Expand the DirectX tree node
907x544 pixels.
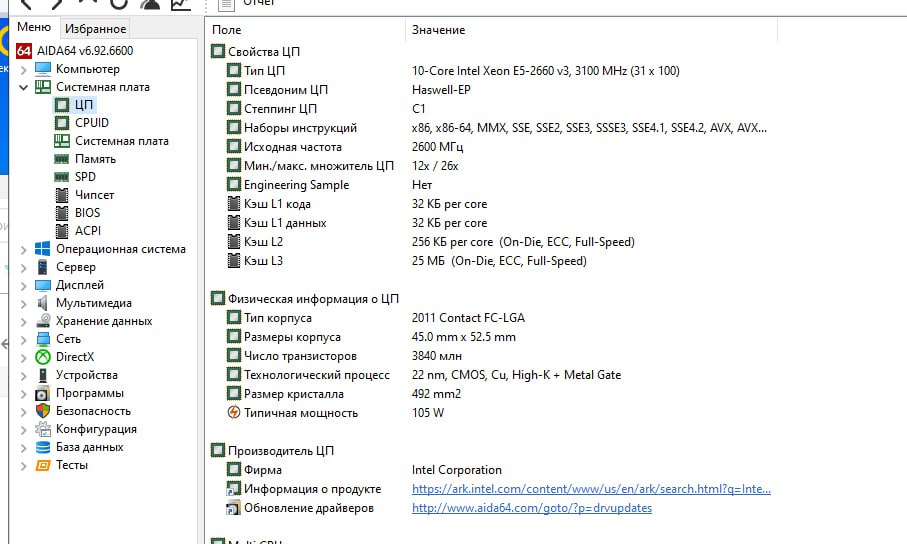click(24, 358)
